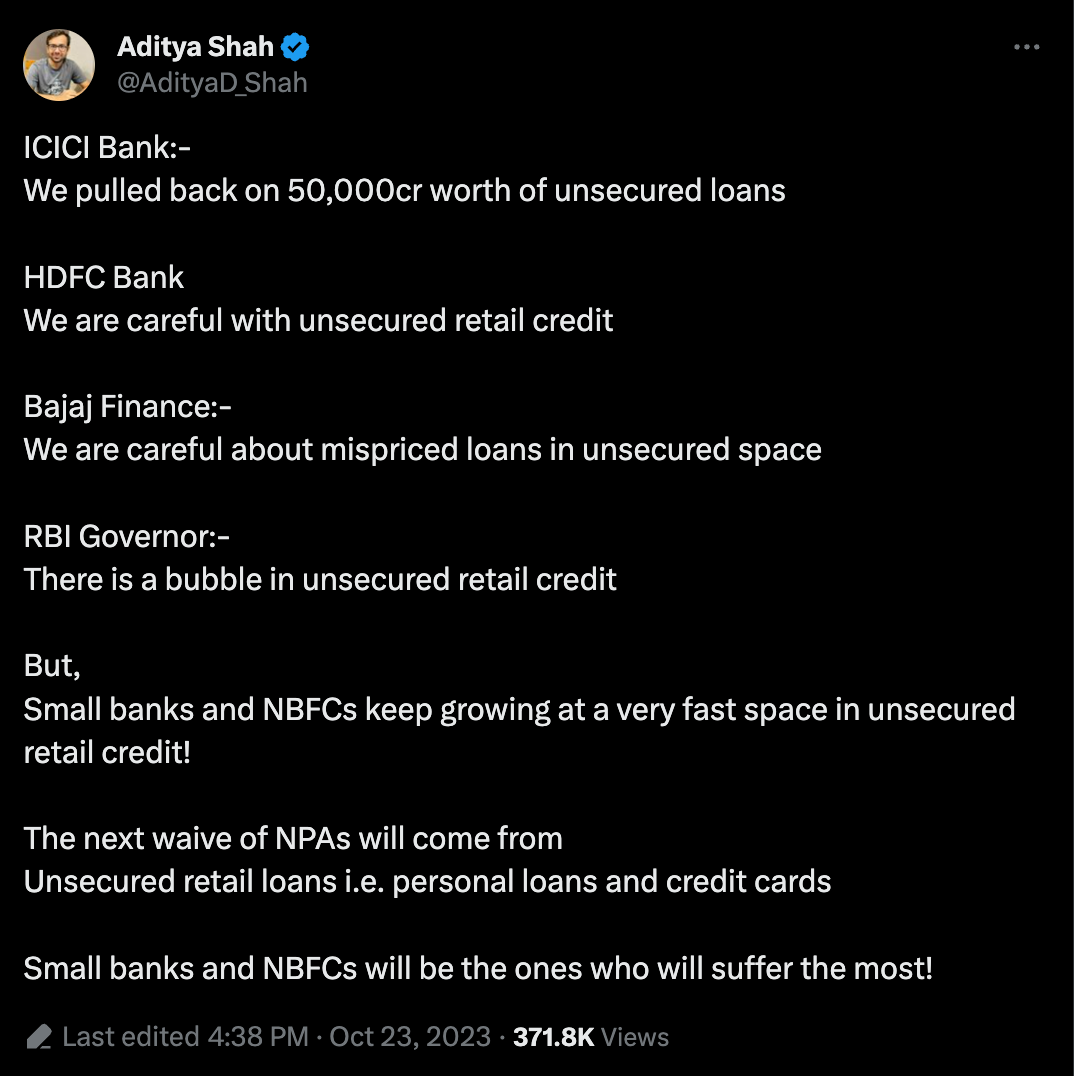Click the next waive of NPAs line
The width and height of the screenshot is (1074, 1076).
[x=293, y=839]
